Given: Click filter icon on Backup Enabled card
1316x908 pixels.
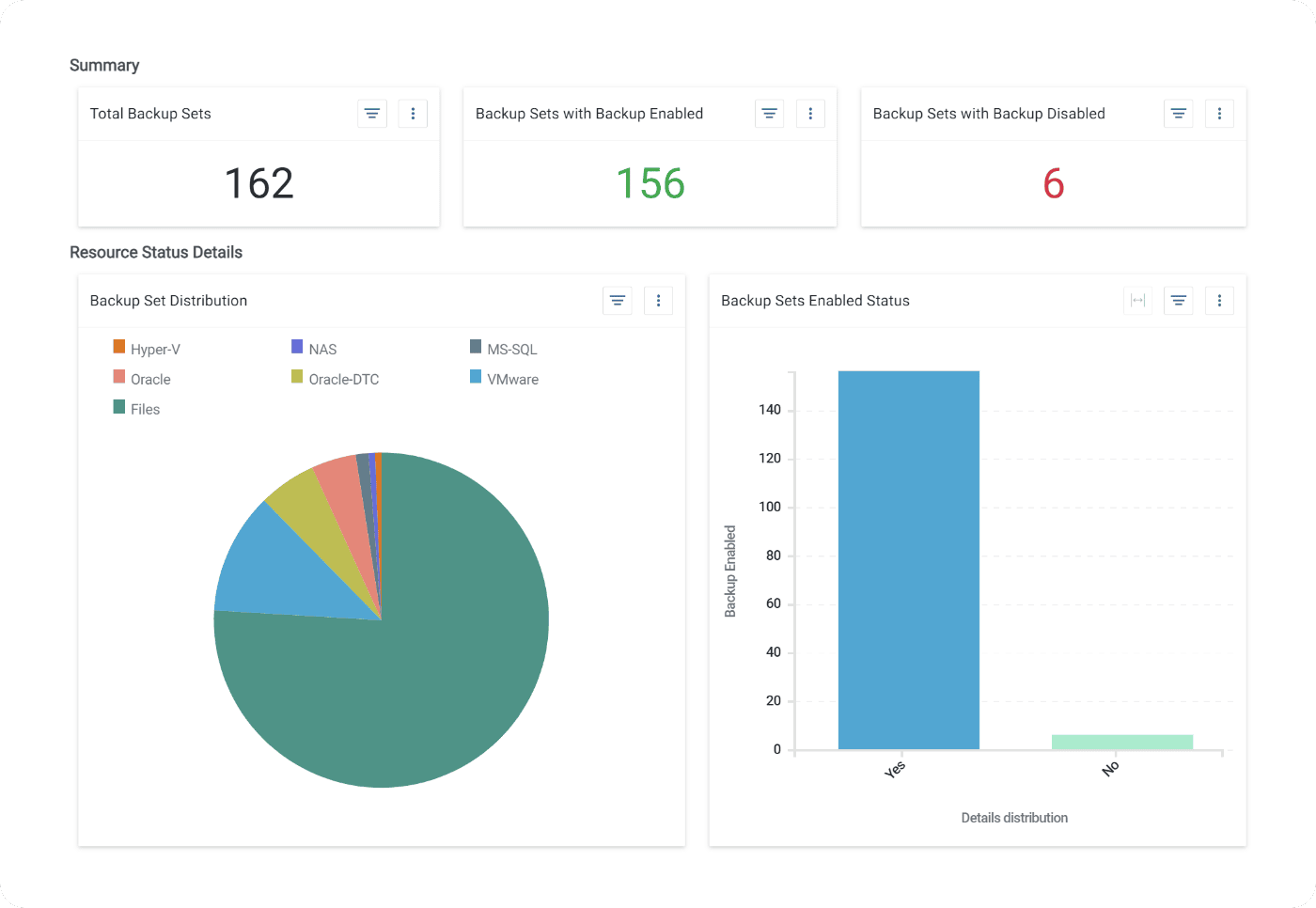Looking at the screenshot, I should click(769, 114).
